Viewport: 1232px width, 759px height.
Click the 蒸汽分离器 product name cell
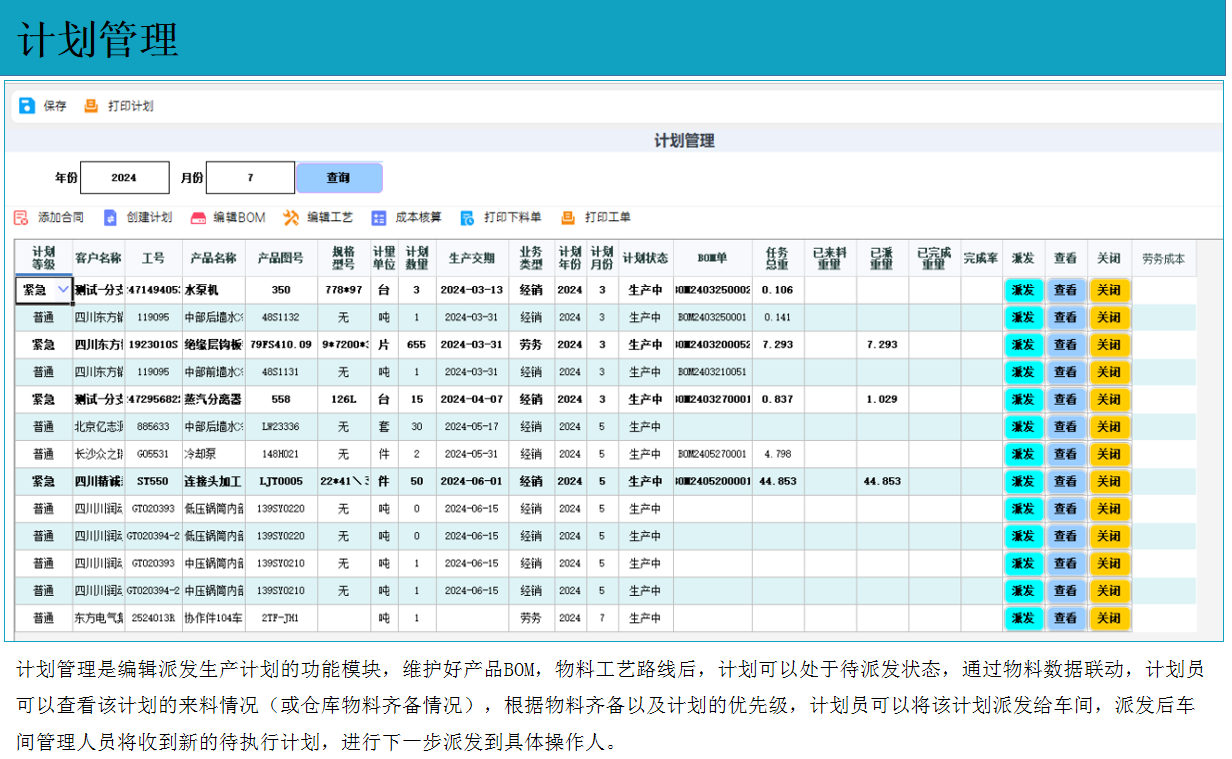point(213,399)
